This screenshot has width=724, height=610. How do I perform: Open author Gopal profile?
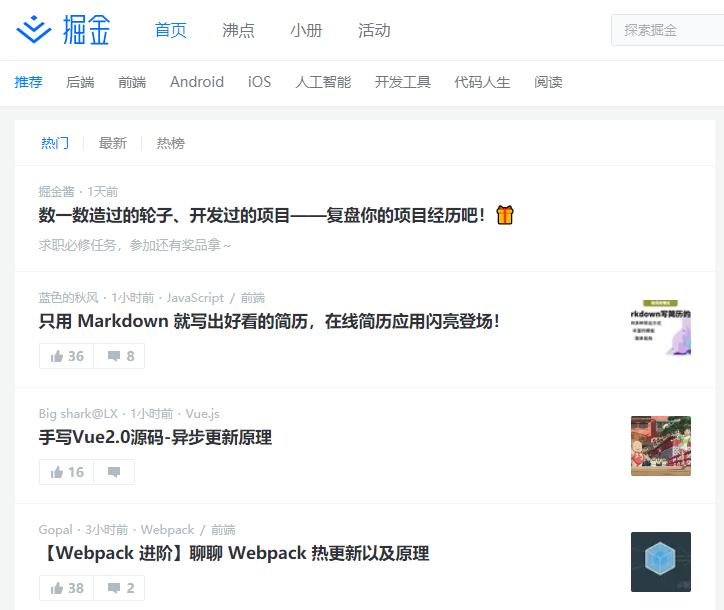[x=55, y=530]
